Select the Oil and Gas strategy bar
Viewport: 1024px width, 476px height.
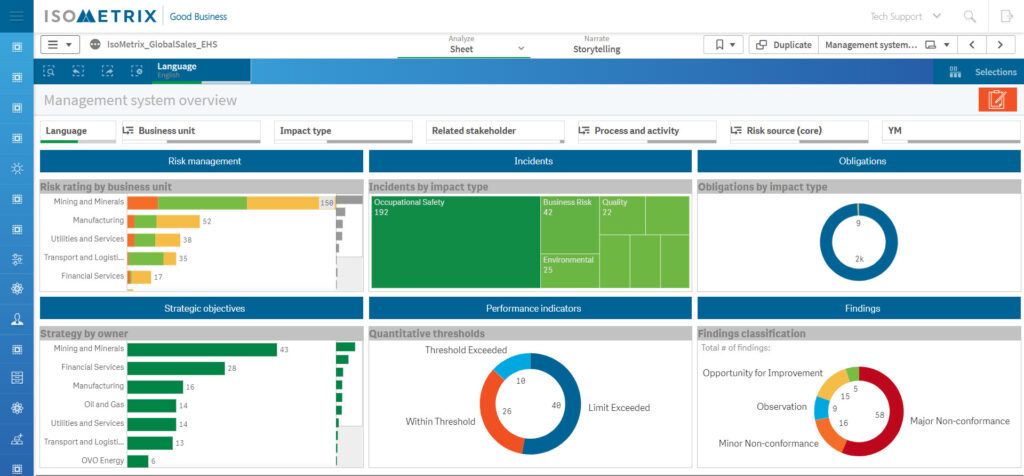152,405
